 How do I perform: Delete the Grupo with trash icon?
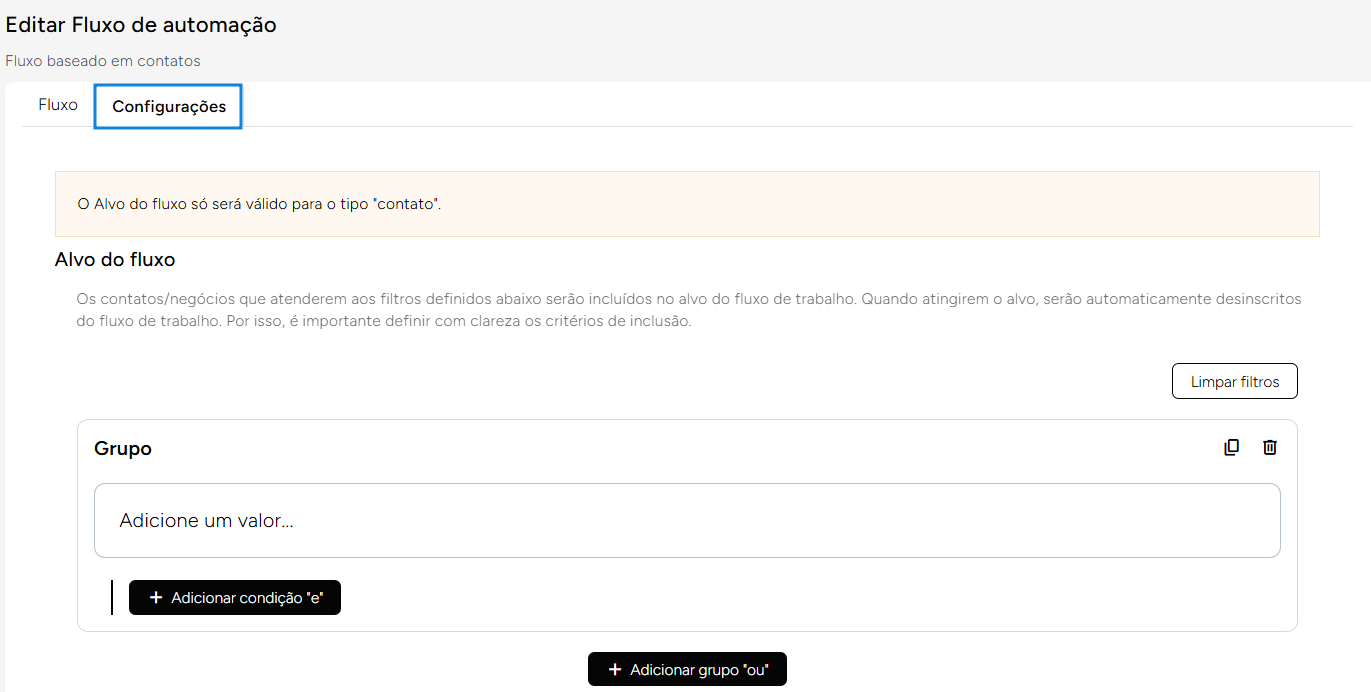pyautogui.click(x=1269, y=448)
